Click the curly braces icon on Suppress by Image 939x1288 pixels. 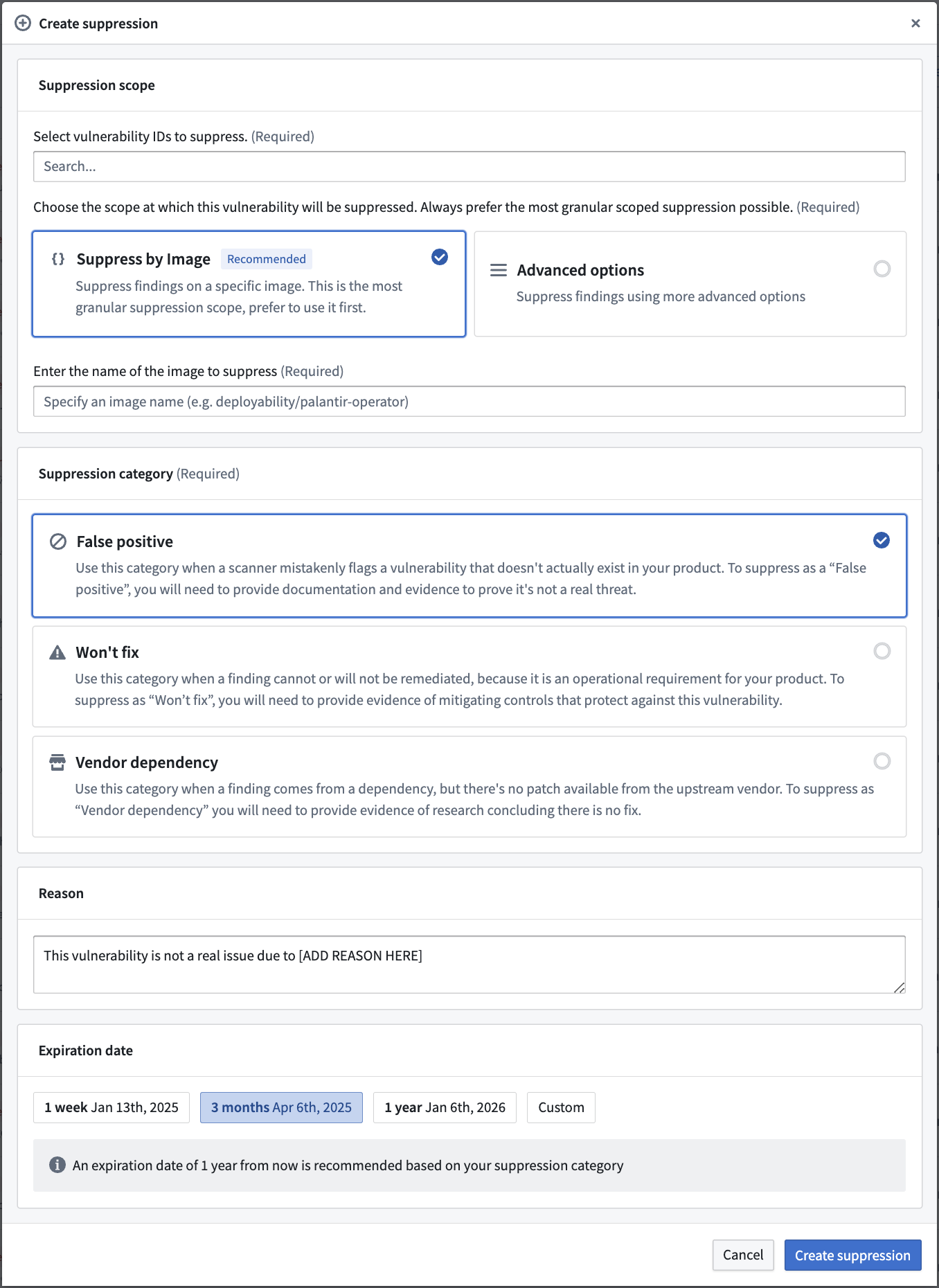coord(58,259)
